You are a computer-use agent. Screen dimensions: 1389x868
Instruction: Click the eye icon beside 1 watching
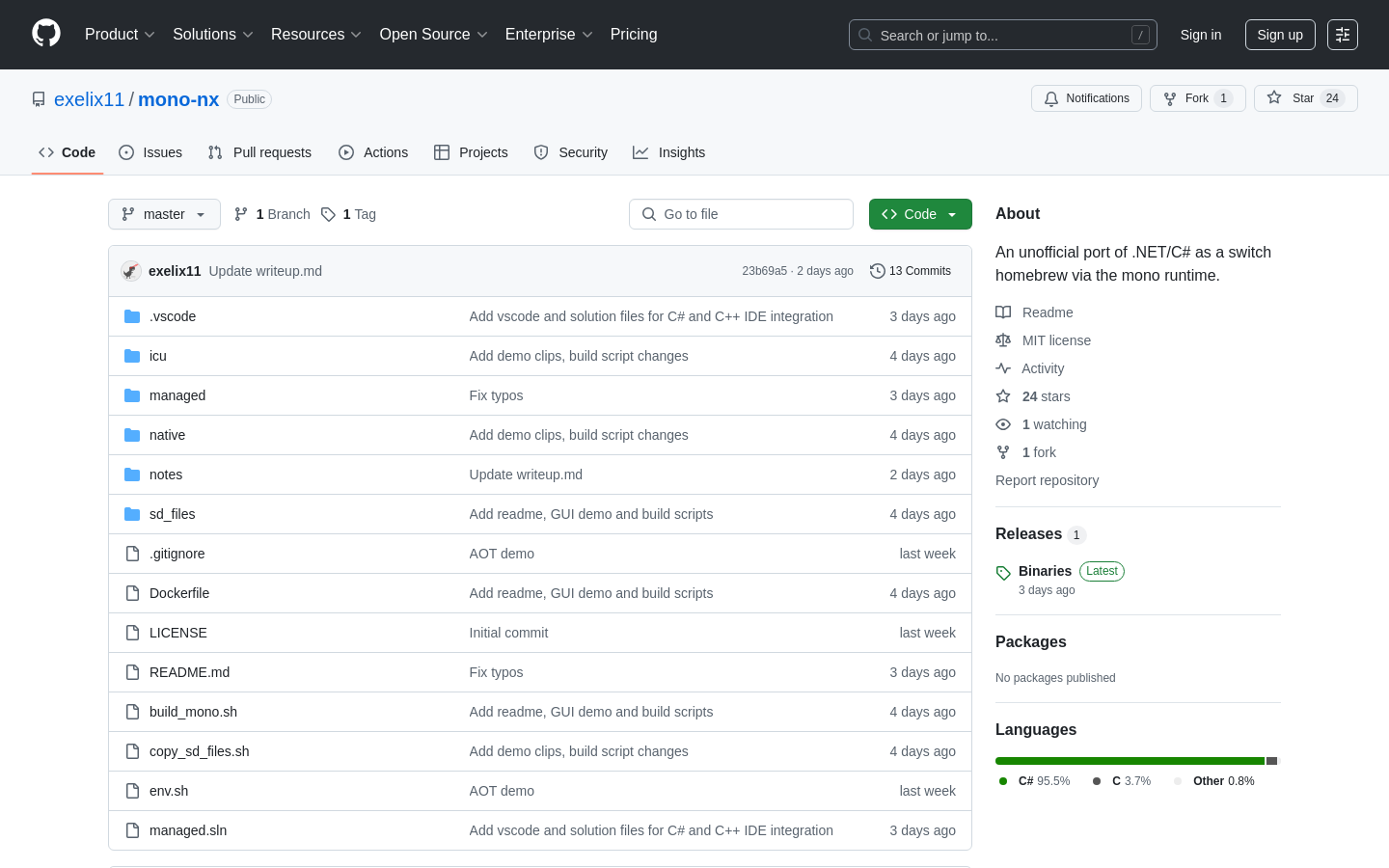1003,424
